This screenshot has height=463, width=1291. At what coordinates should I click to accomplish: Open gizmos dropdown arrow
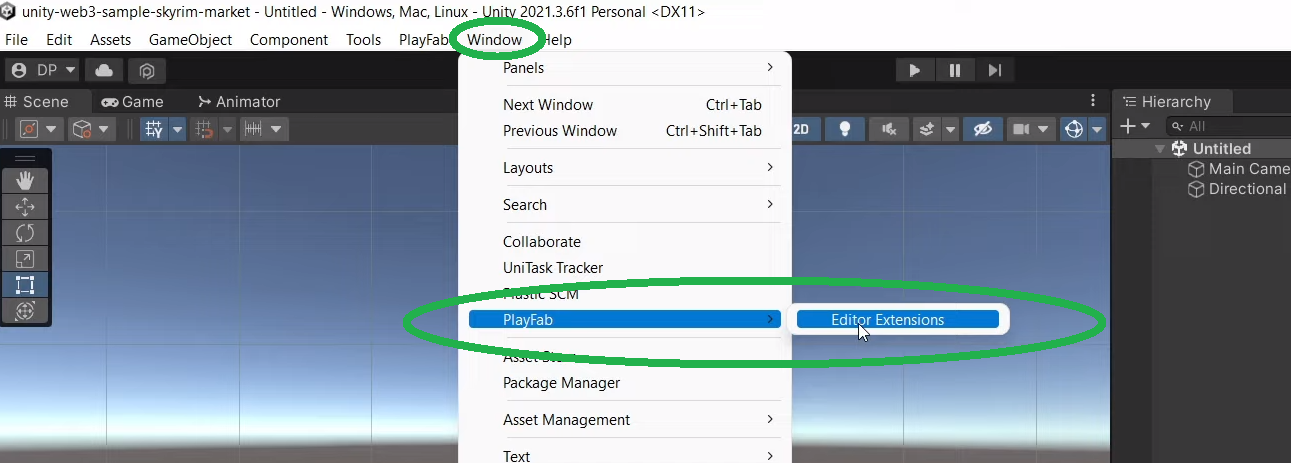(x=1097, y=129)
